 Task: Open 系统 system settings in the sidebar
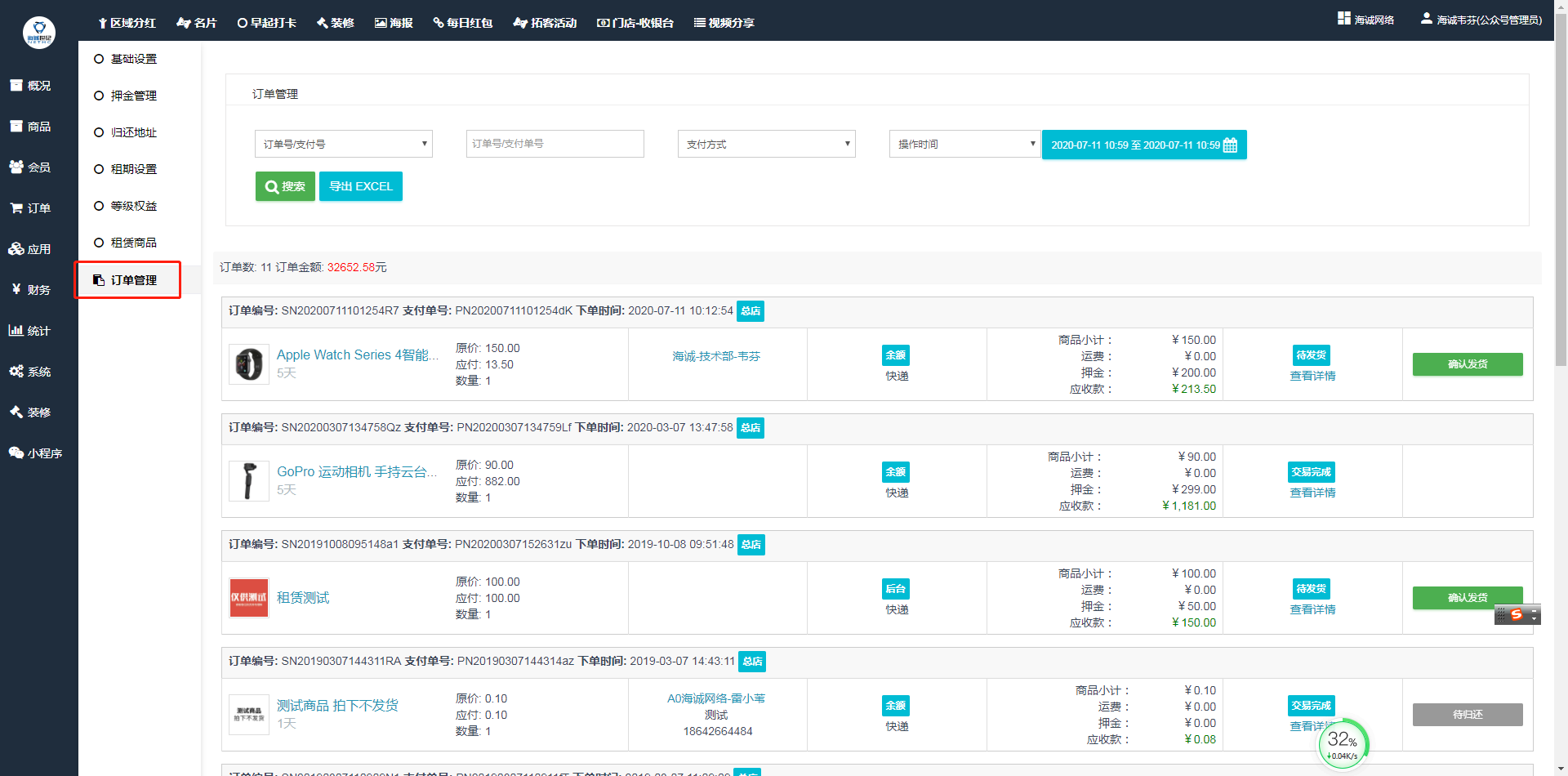pyautogui.click(x=30, y=372)
